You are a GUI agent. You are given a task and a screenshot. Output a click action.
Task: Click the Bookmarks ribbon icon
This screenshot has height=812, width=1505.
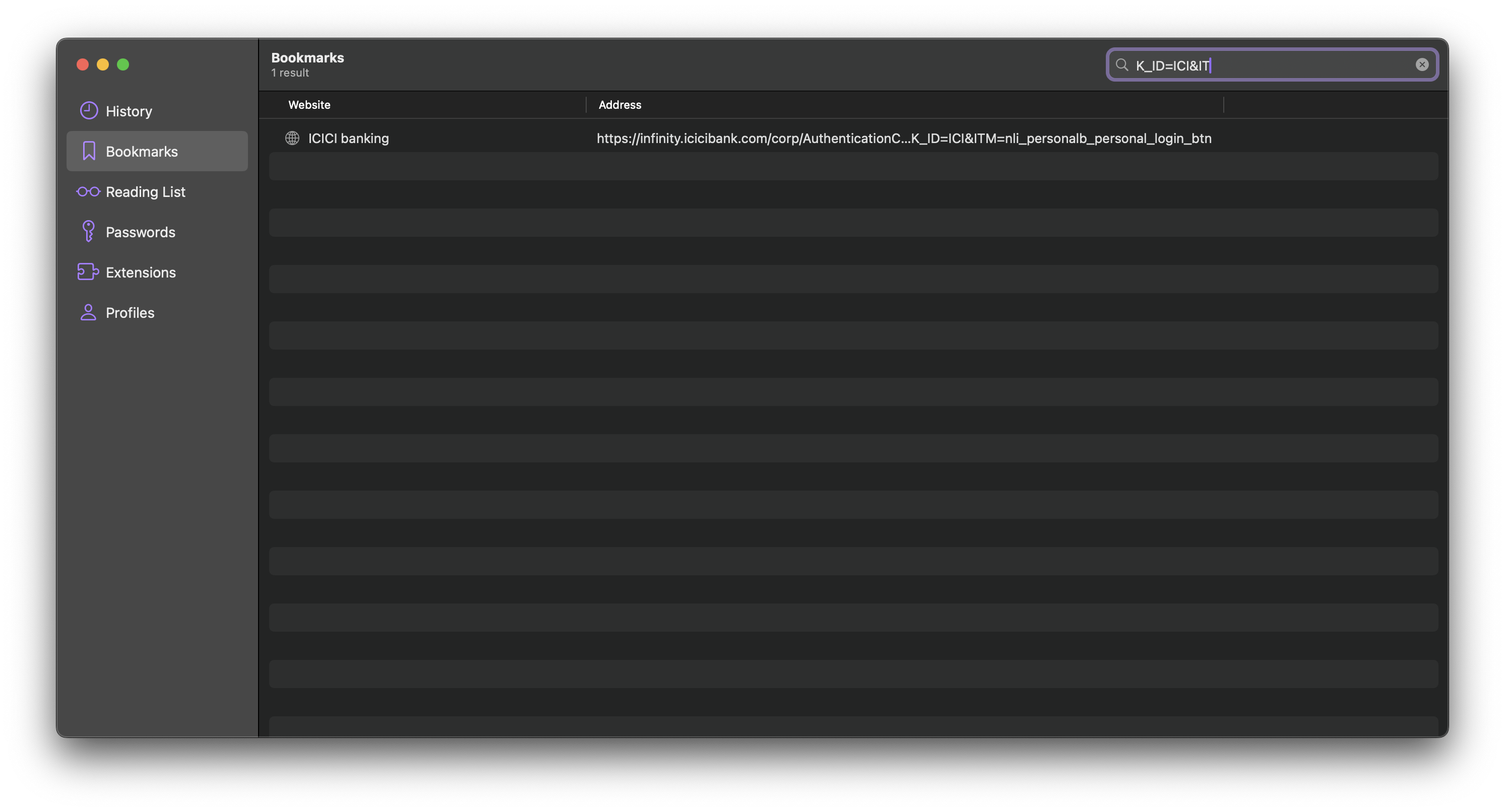89,151
